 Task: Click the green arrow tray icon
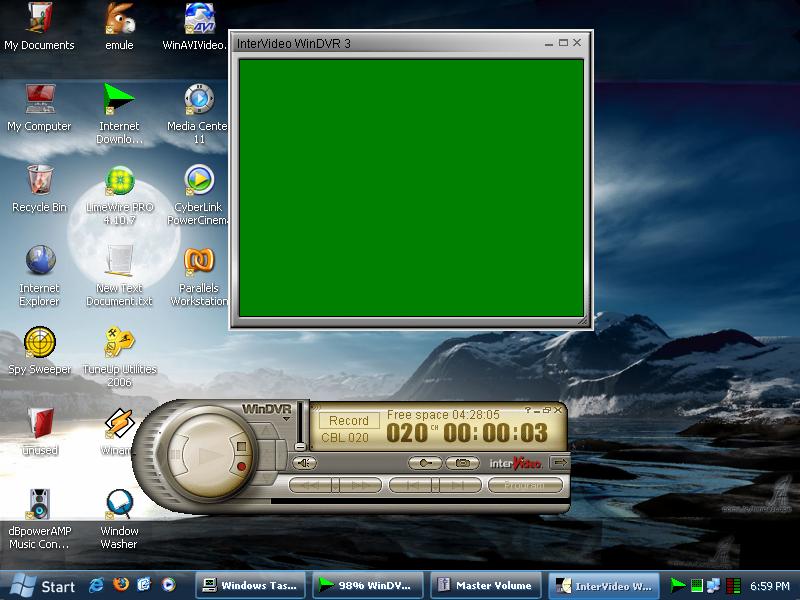678,585
